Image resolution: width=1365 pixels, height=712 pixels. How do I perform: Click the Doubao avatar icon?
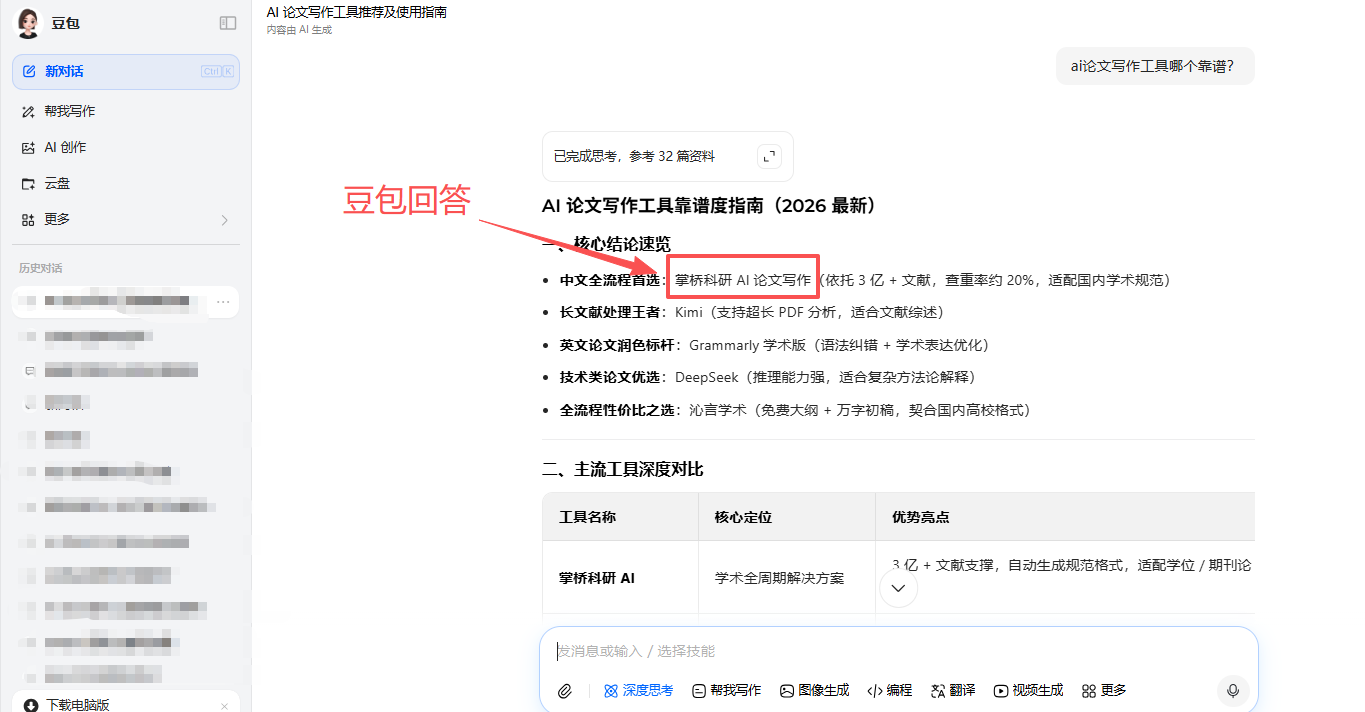click(28, 23)
